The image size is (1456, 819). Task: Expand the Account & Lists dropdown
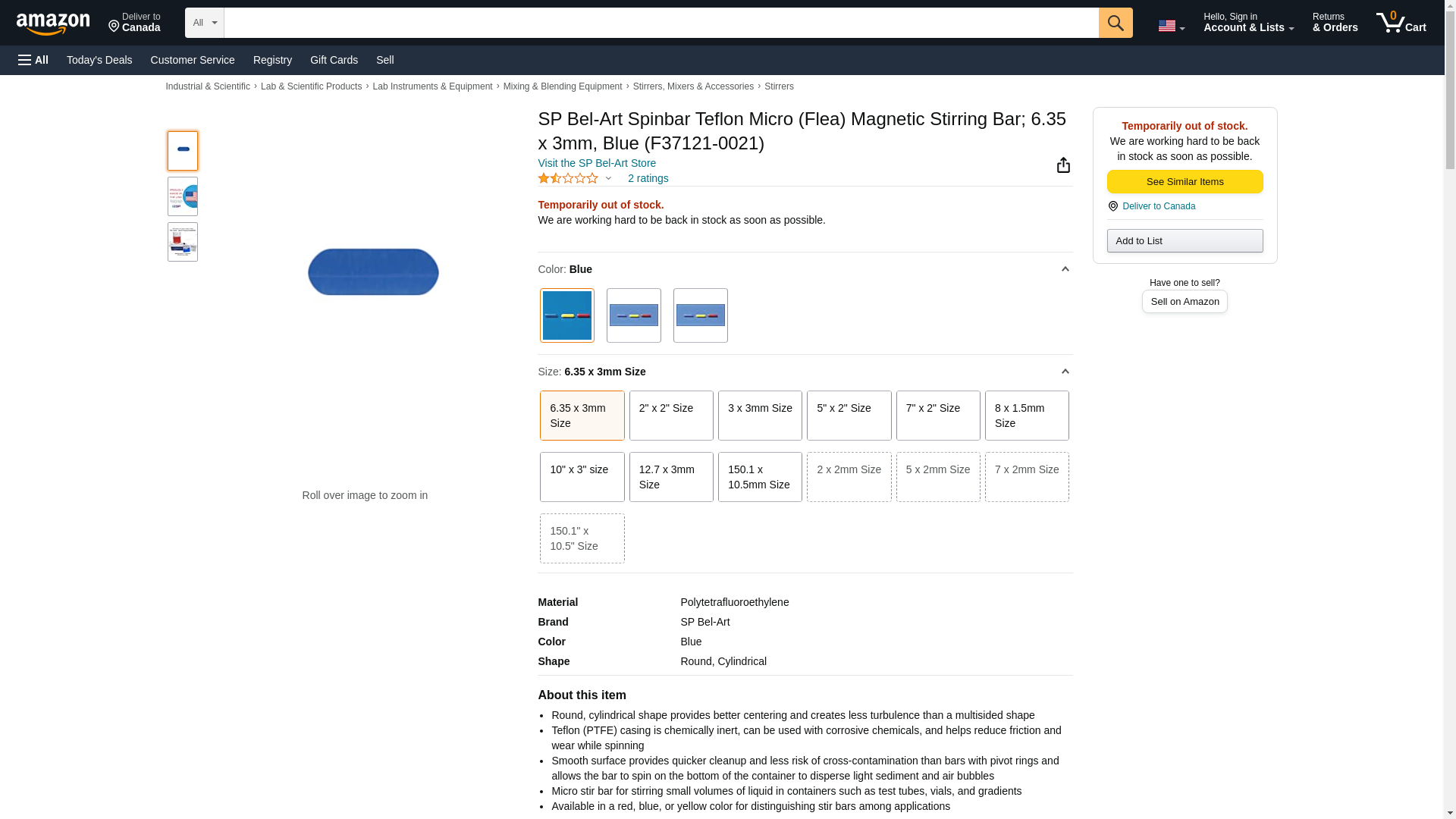1248,23
